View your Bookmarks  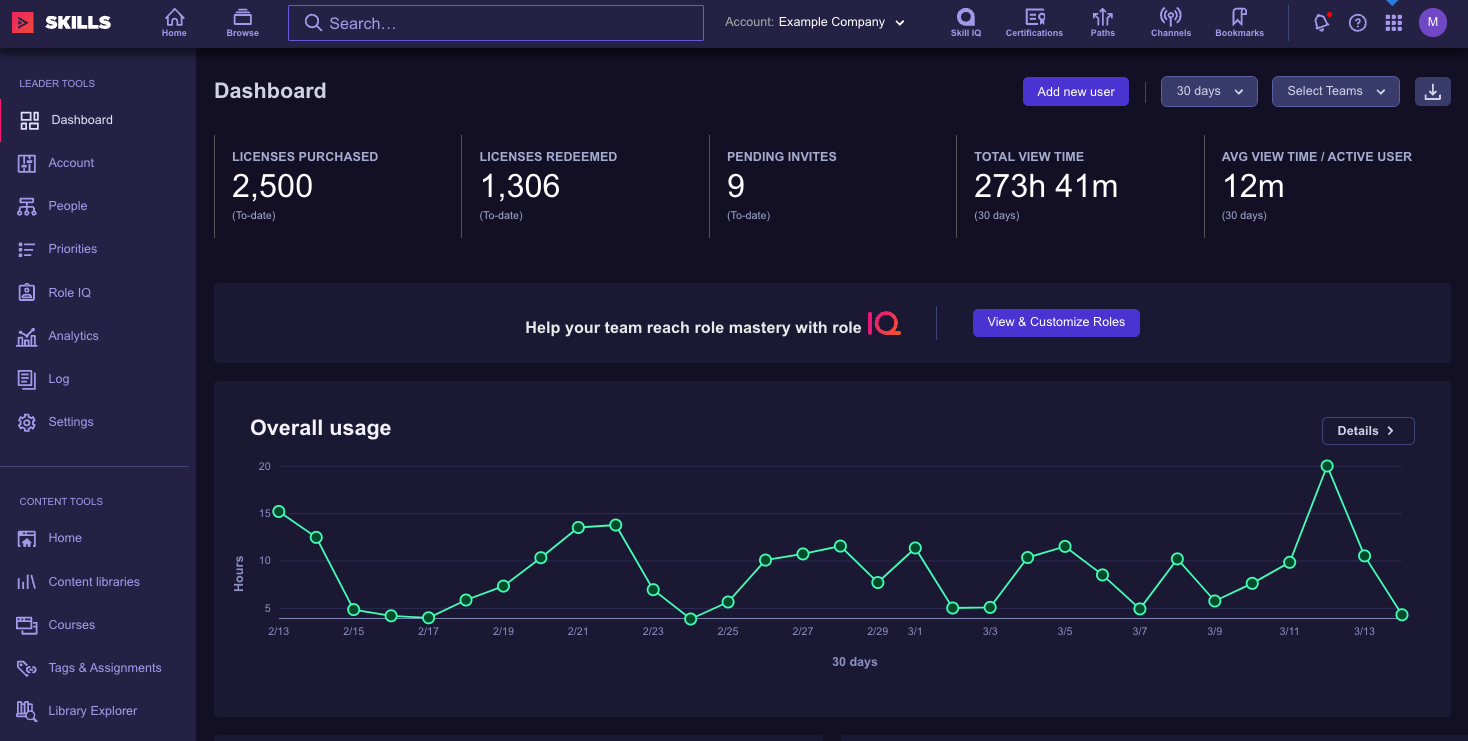pyautogui.click(x=1238, y=22)
